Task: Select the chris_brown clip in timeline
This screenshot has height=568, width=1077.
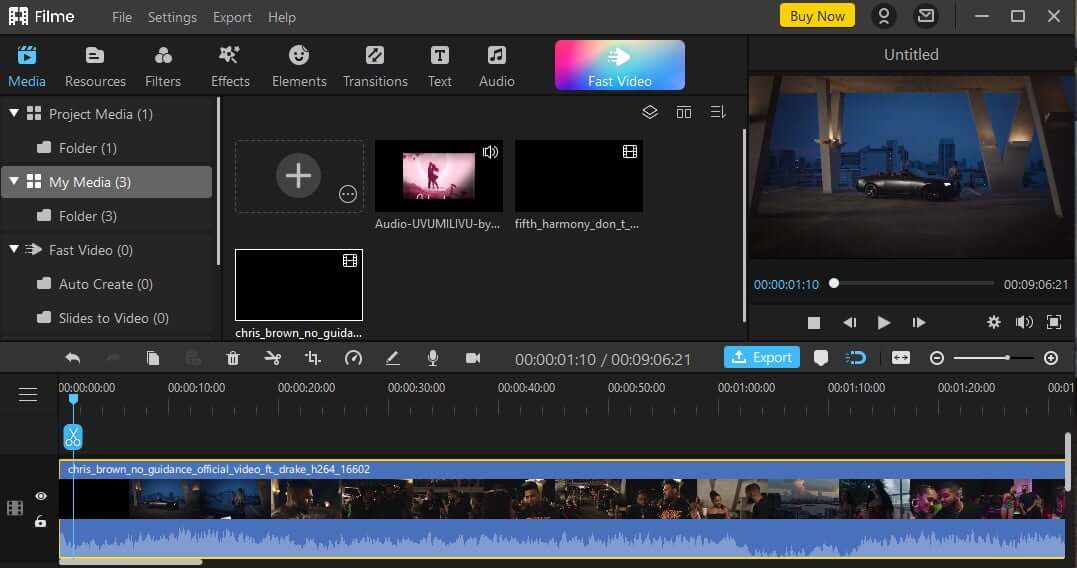Action: [562, 508]
